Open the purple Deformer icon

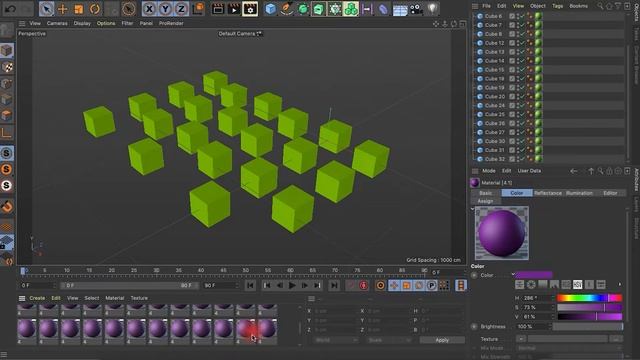tap(383, 9)
